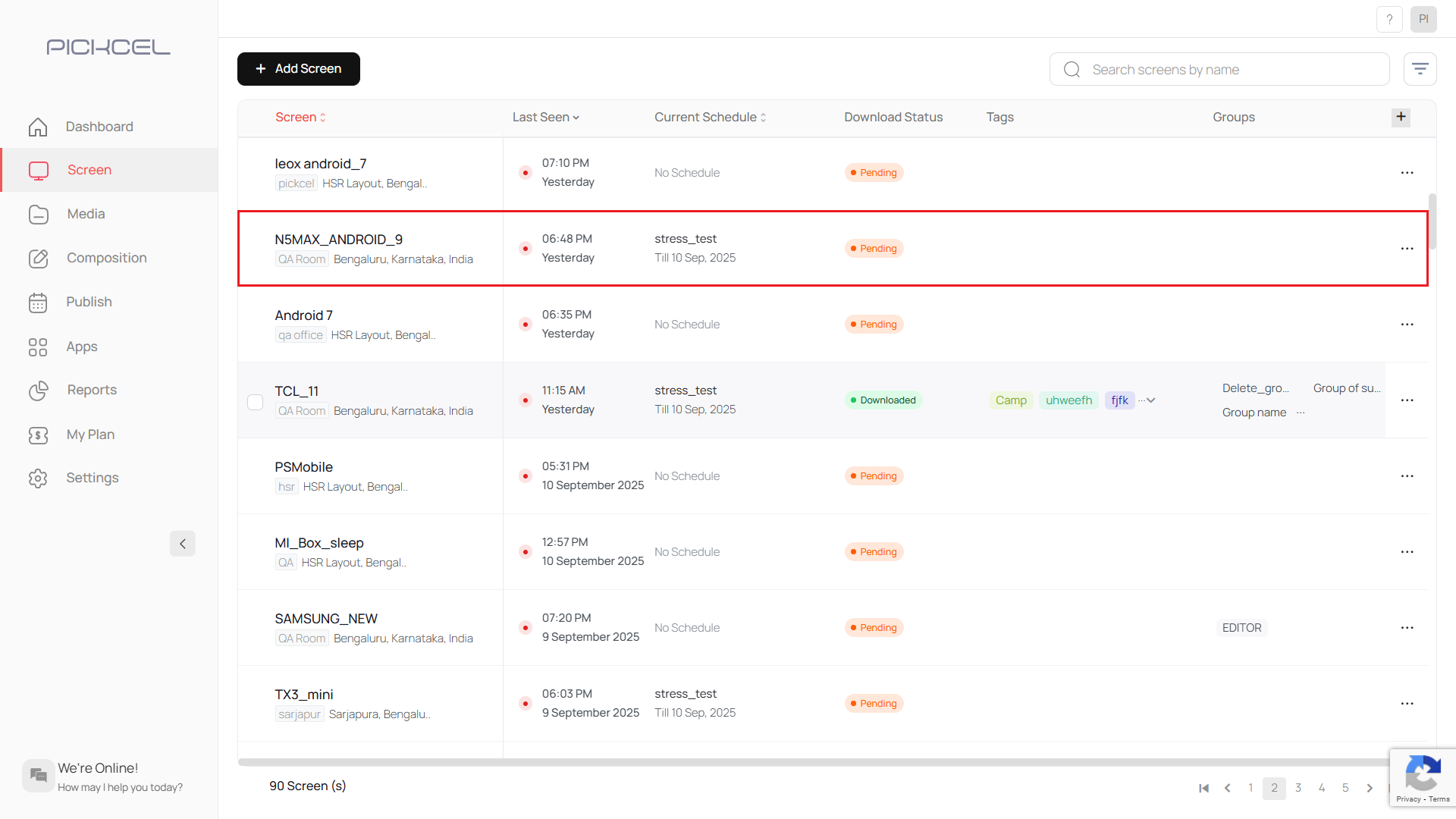The width and height of the screenshot is (1456, 819).
Task: Focus the Search screens by name field
Action: (1228, 70)
